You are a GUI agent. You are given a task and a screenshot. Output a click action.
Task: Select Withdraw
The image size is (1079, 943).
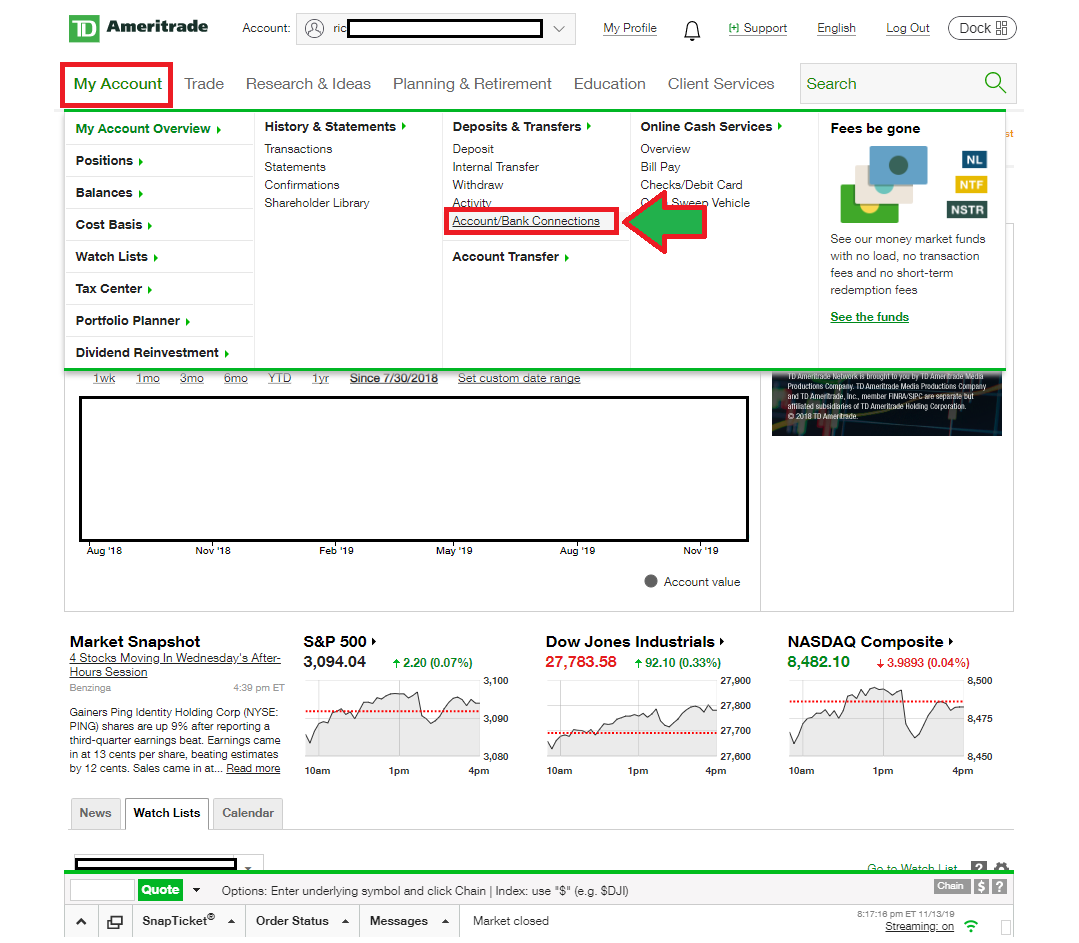[478, 184]
